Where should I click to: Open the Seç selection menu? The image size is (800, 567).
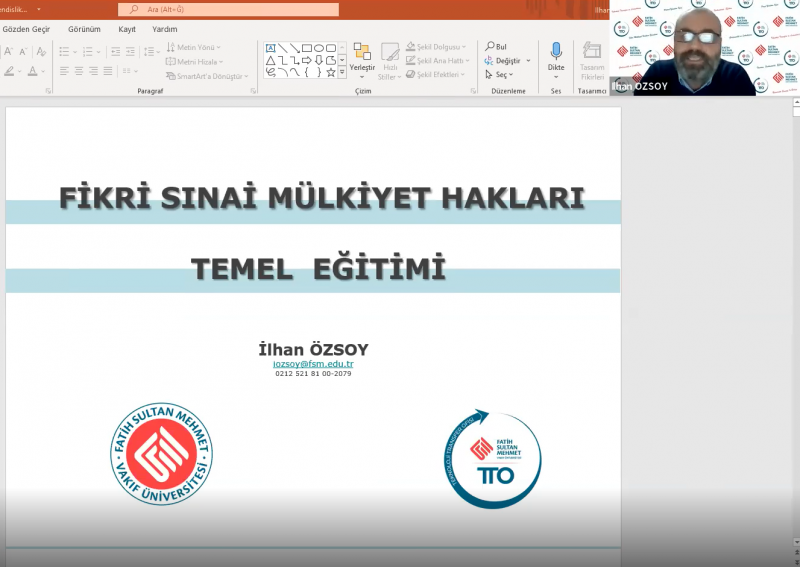[499, 75]
